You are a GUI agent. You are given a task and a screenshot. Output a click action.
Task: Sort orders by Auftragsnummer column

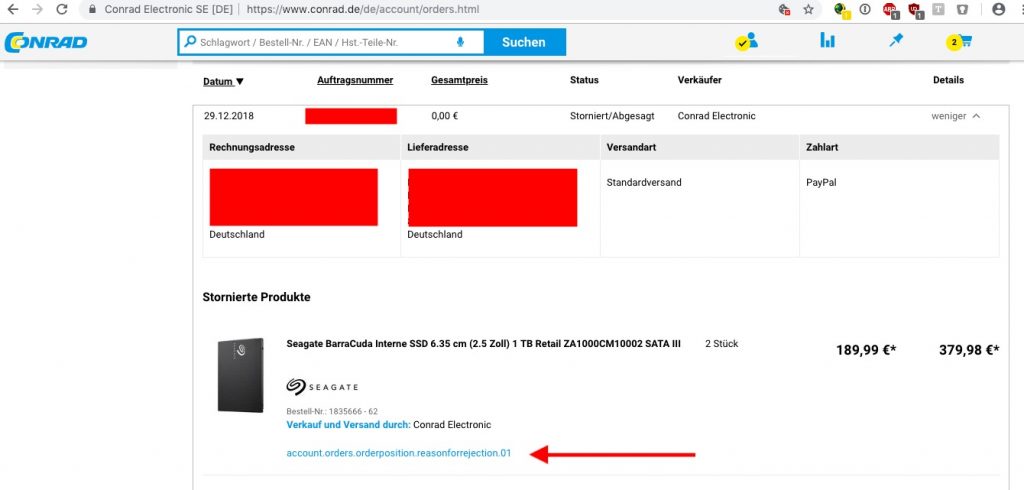point(355,80)
